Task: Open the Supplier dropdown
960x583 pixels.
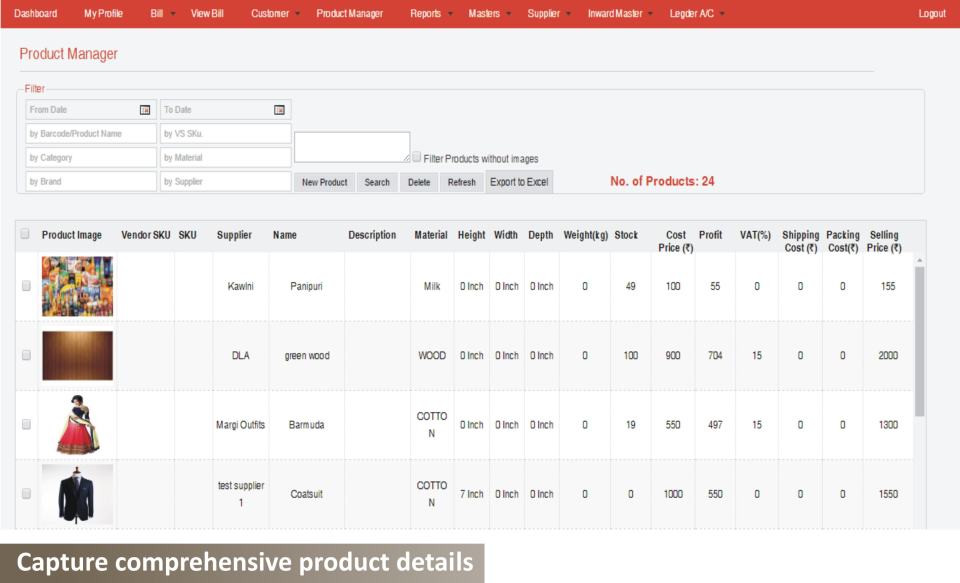Action: click(543, 13)
